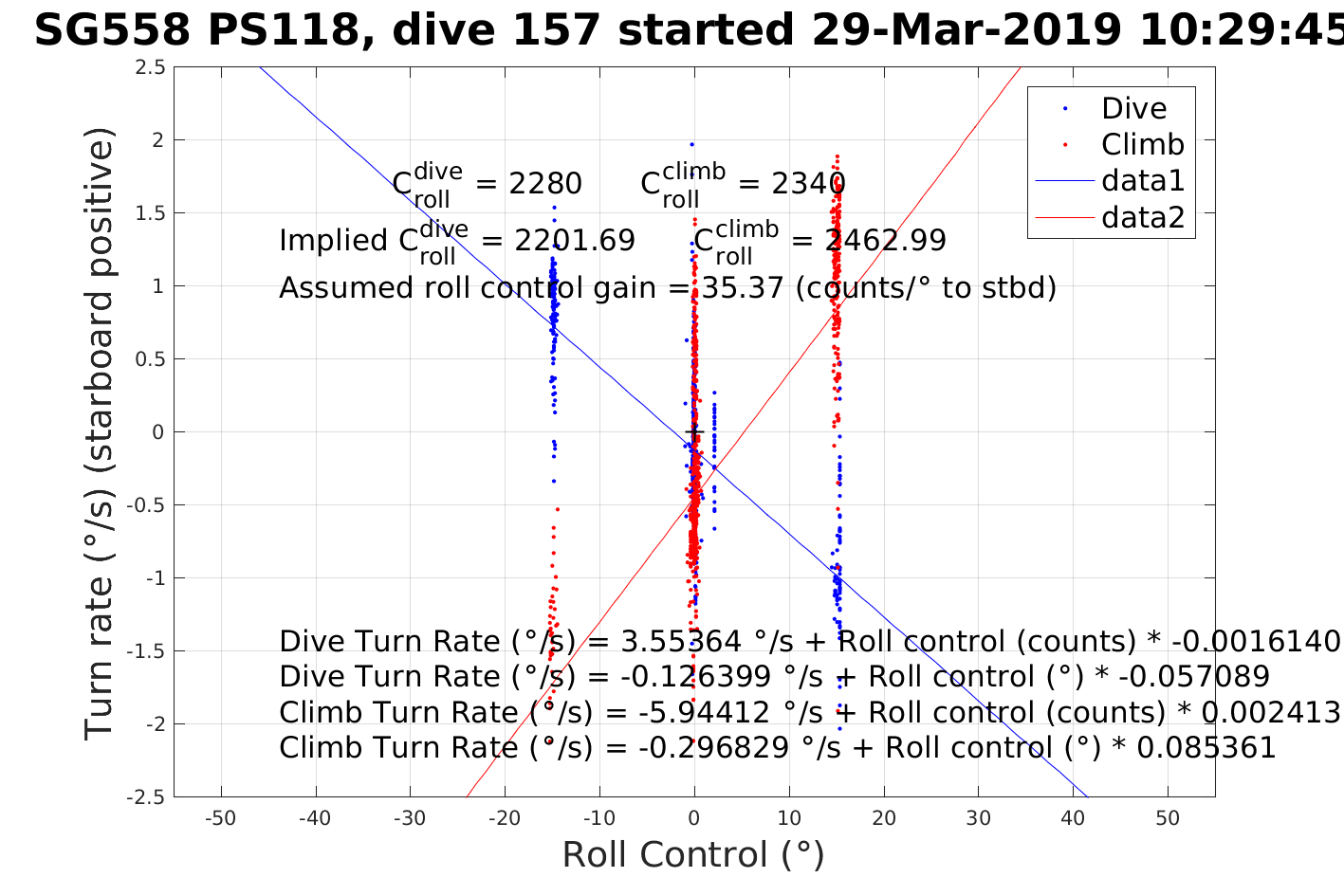Click the C roll dive = 2280 annotation
This screenshot has height=896, width=1344.
pyautogui.click(x=487, y=183)
